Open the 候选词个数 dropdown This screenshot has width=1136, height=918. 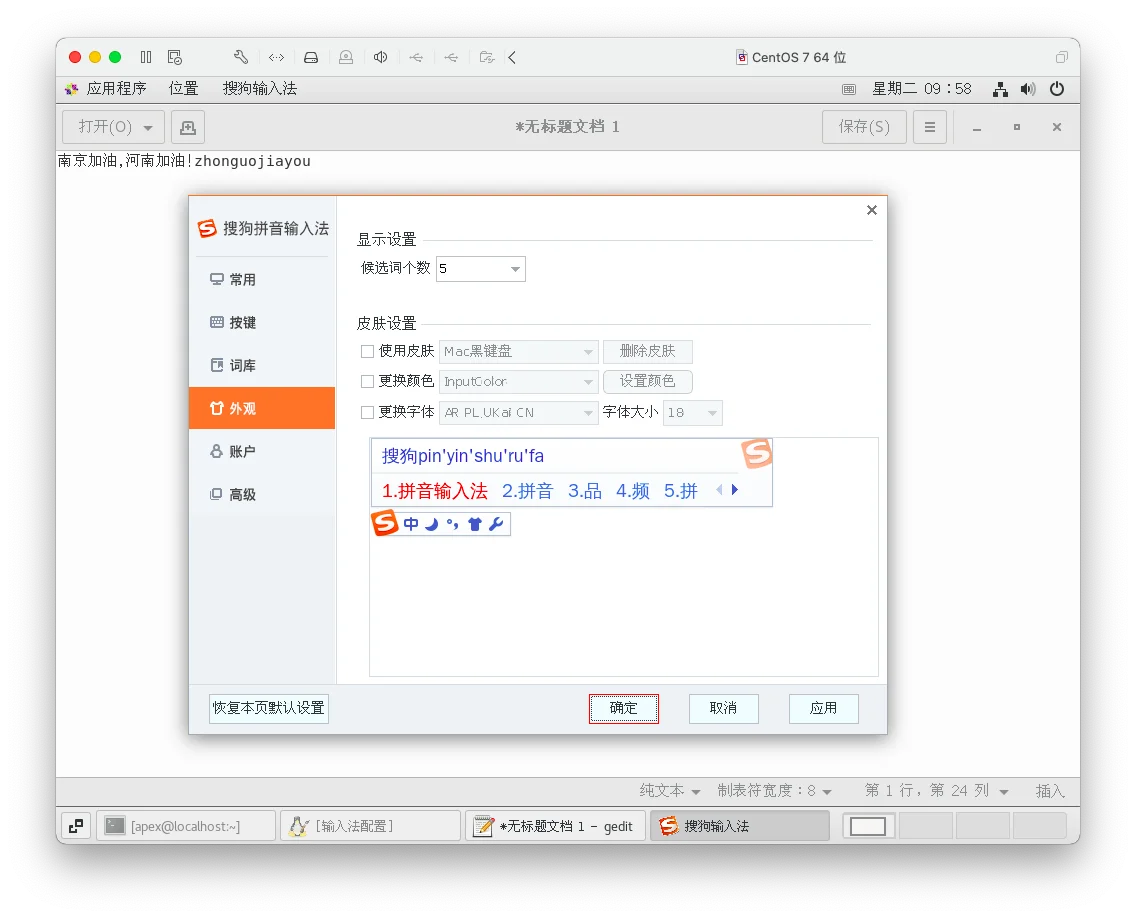(481, 269)
